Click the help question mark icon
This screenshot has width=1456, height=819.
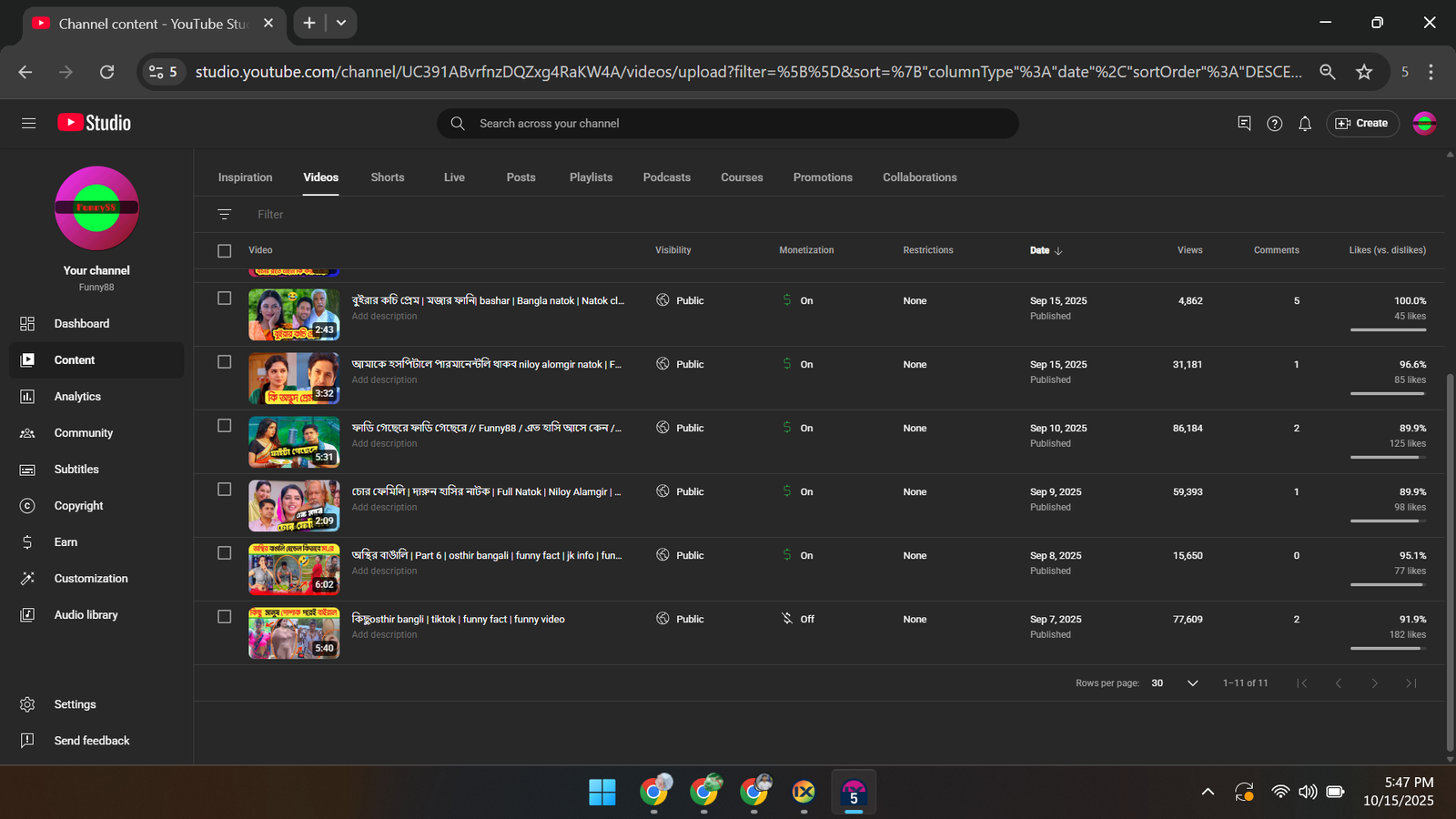[1274, 124]
